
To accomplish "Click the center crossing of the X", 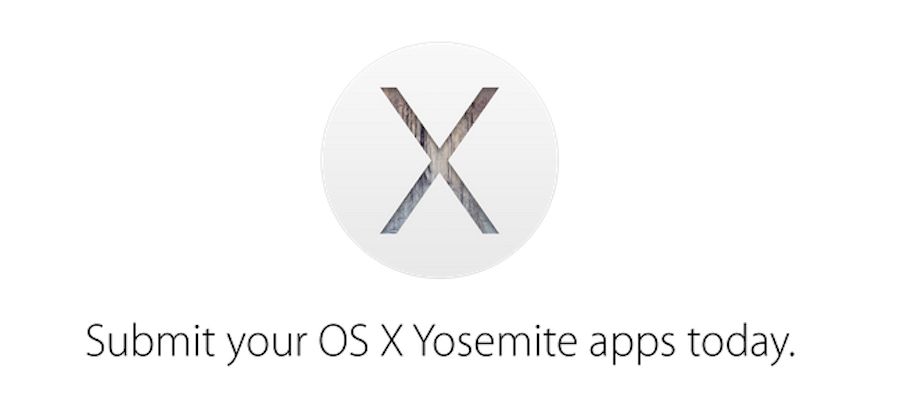I will click(x=439, y=160).
